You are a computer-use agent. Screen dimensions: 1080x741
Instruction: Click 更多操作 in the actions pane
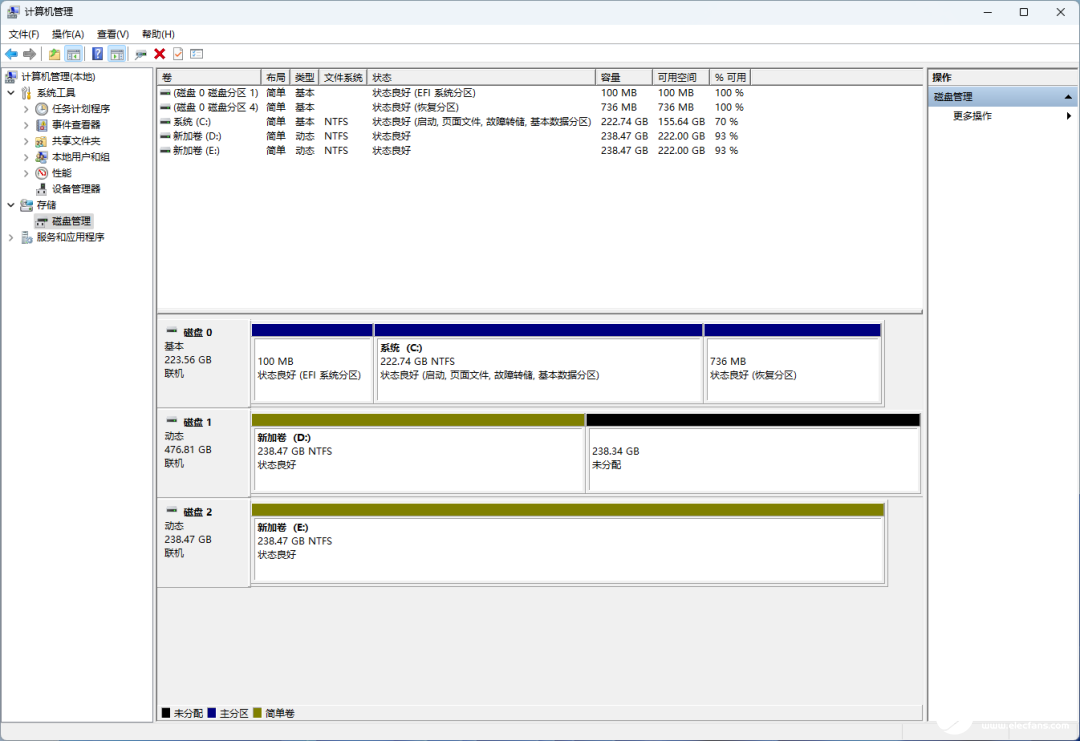[972, 116]
